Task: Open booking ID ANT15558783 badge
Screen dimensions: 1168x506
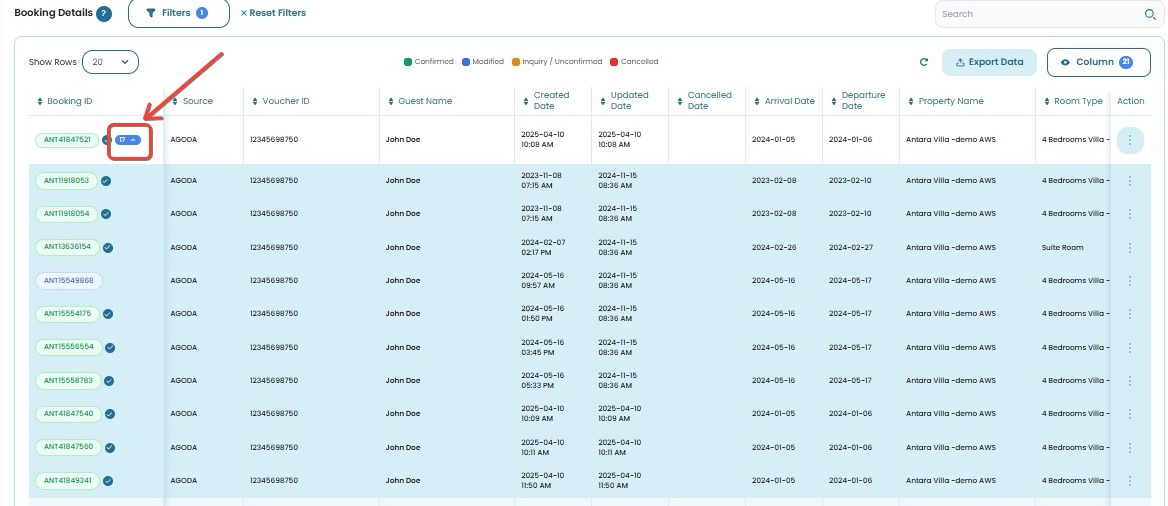Action: click(68, 381)
